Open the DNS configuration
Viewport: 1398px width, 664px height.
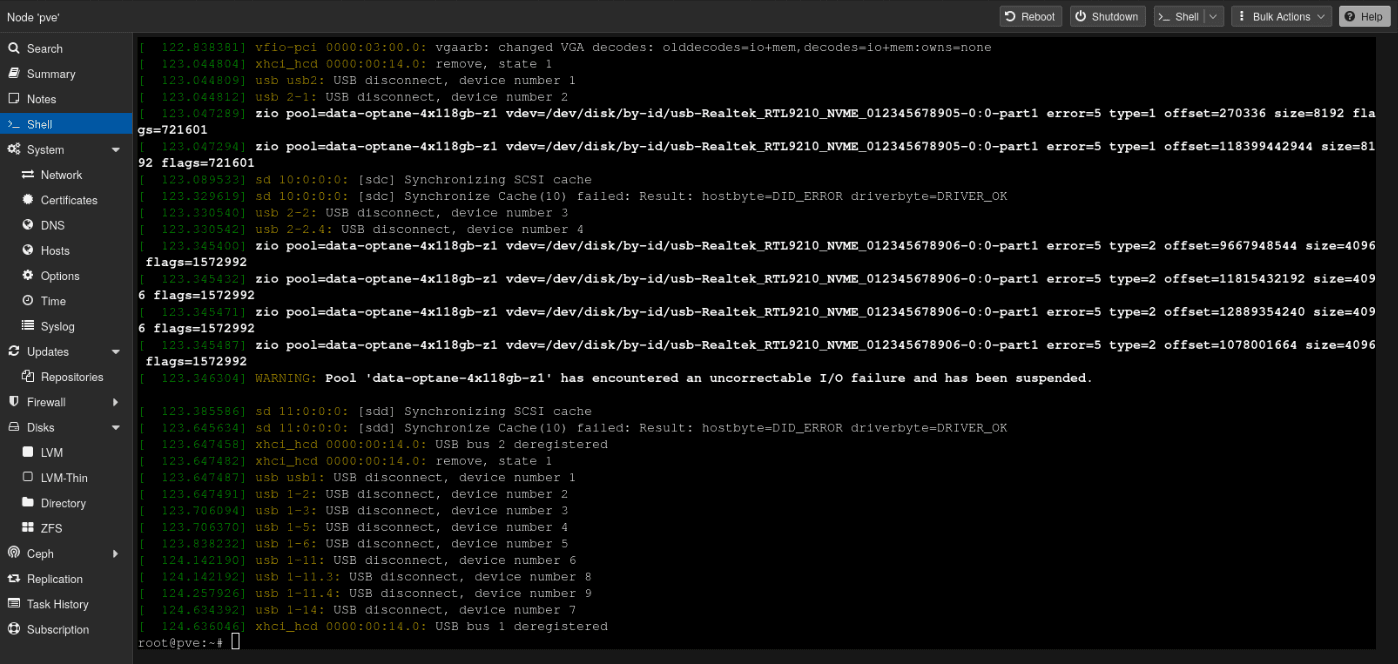coord(53,225)
